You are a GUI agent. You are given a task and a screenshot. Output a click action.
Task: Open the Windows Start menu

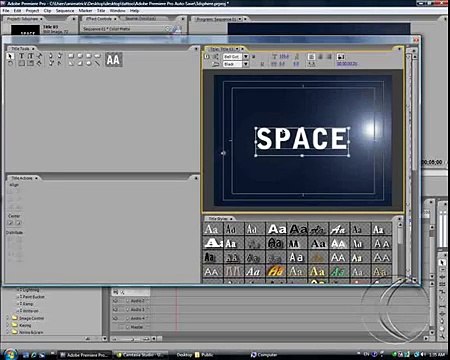click(10, 354)
